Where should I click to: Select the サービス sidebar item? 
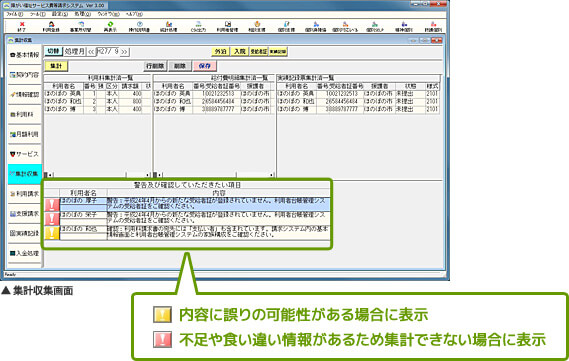coord(25,154)
